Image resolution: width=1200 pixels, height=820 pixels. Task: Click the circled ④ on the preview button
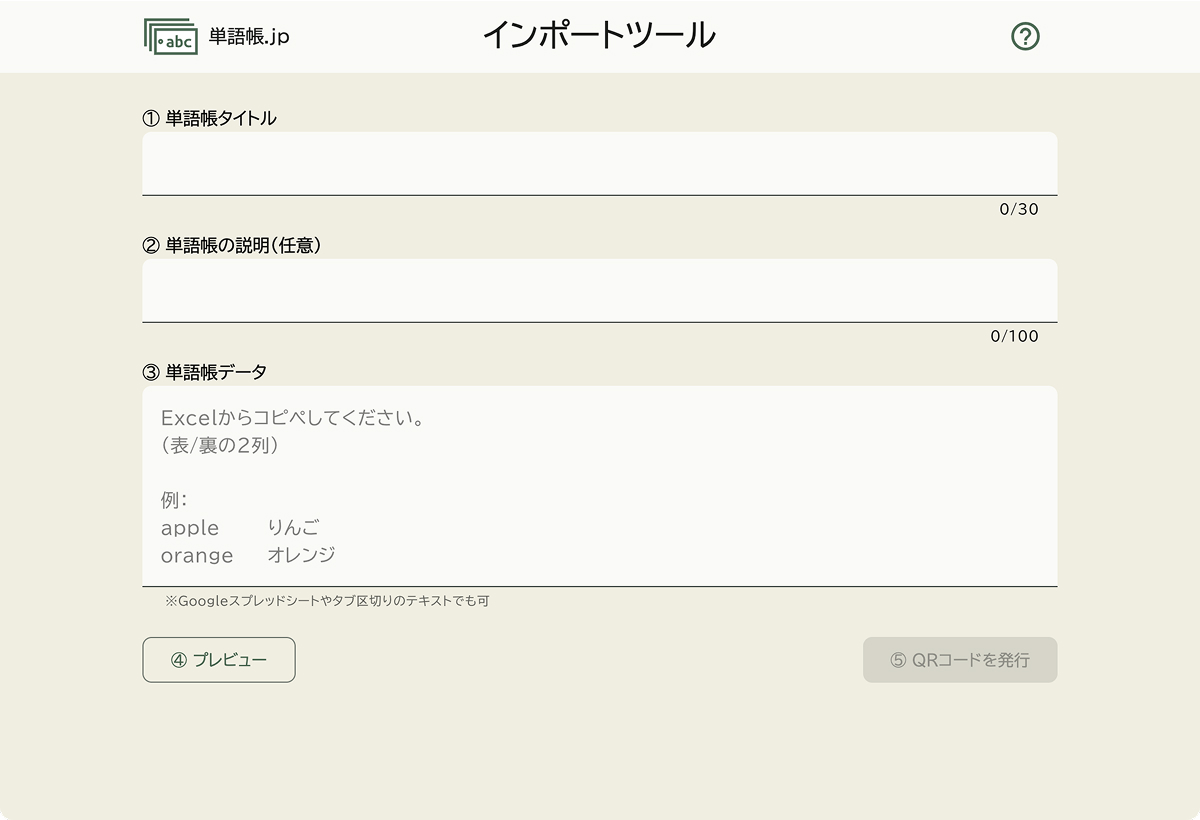point(179,660)
